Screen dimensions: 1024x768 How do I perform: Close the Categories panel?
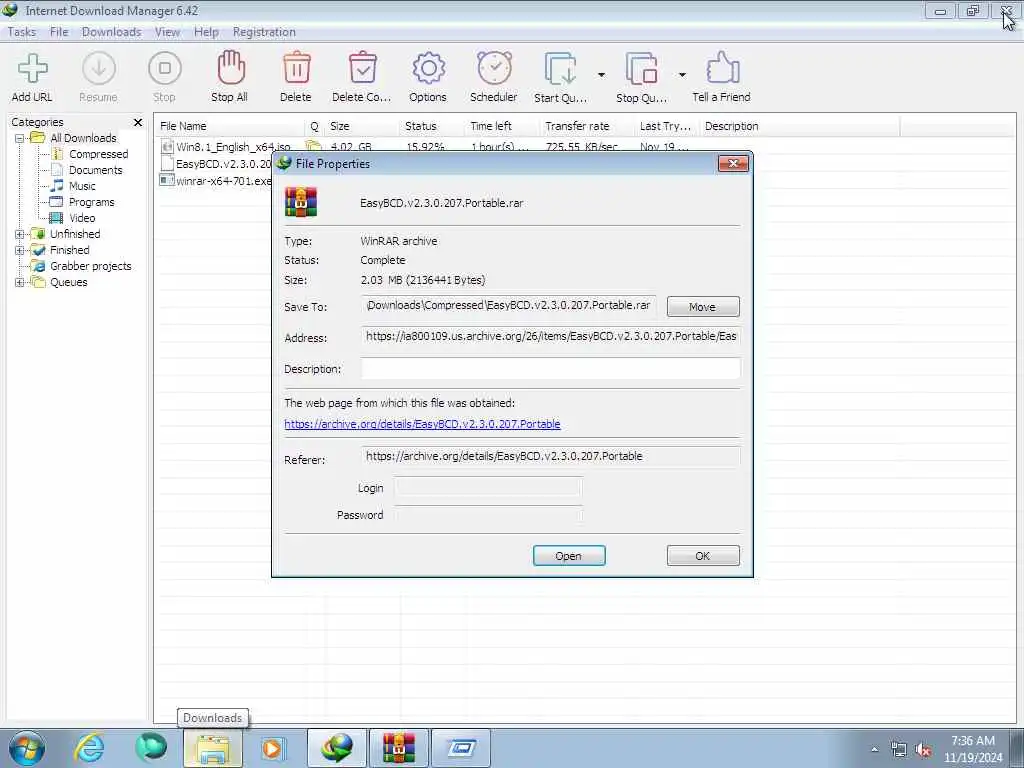[x=138, y=122]
